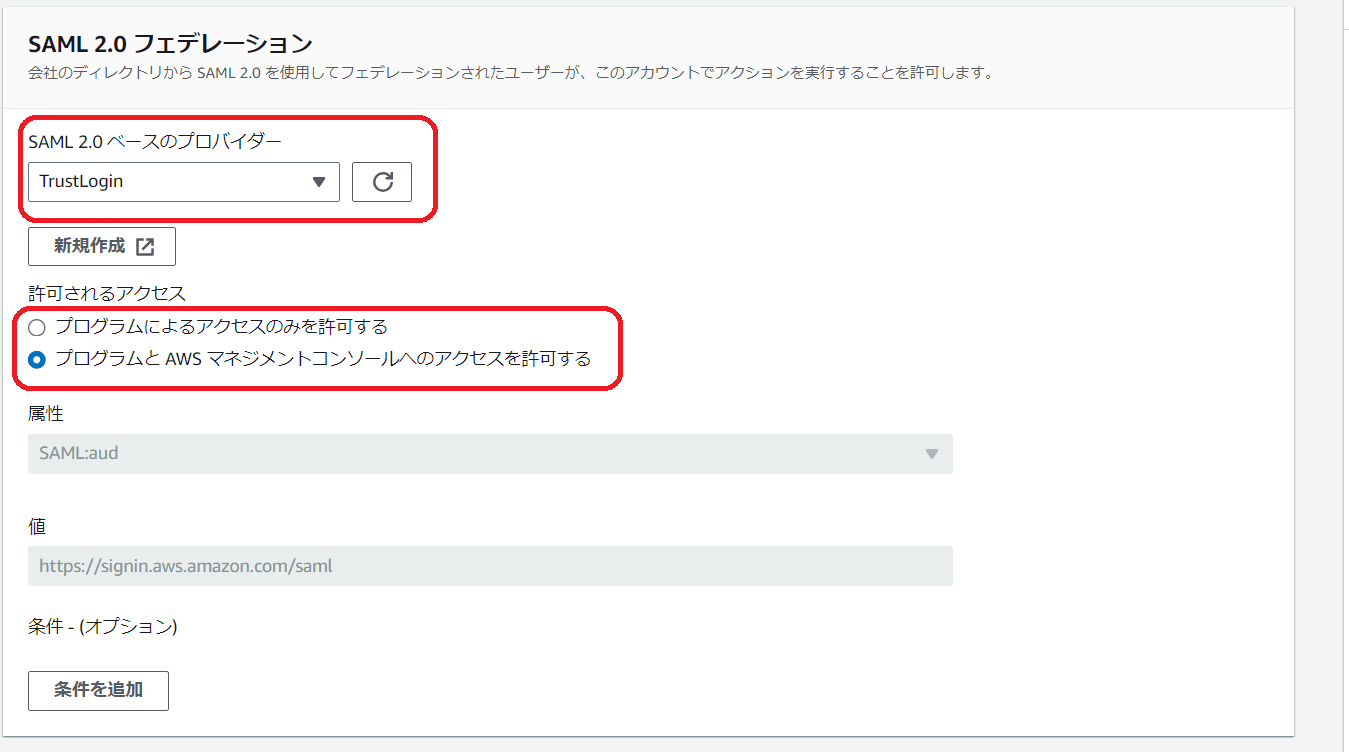
Task: Open the SAML 2.0 provider dropdown showing TrustLogin
Action: coord(184,182)
